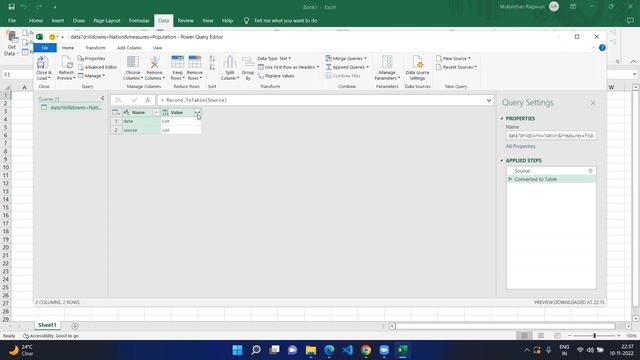
Task: Click Use First Row as Headers
Action: click(x=288, y=67)
